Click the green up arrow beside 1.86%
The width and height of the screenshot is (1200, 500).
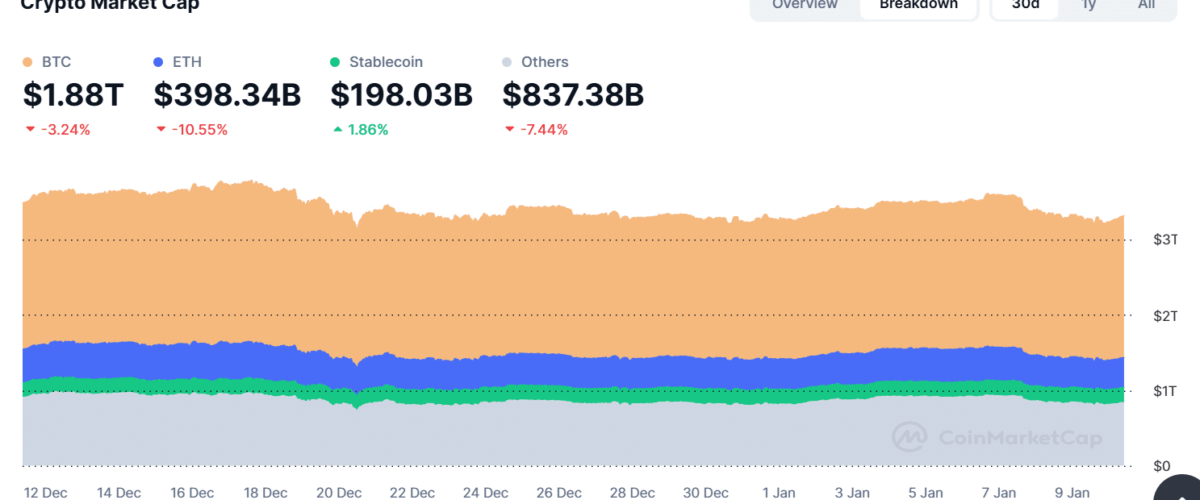click(337, 130)
